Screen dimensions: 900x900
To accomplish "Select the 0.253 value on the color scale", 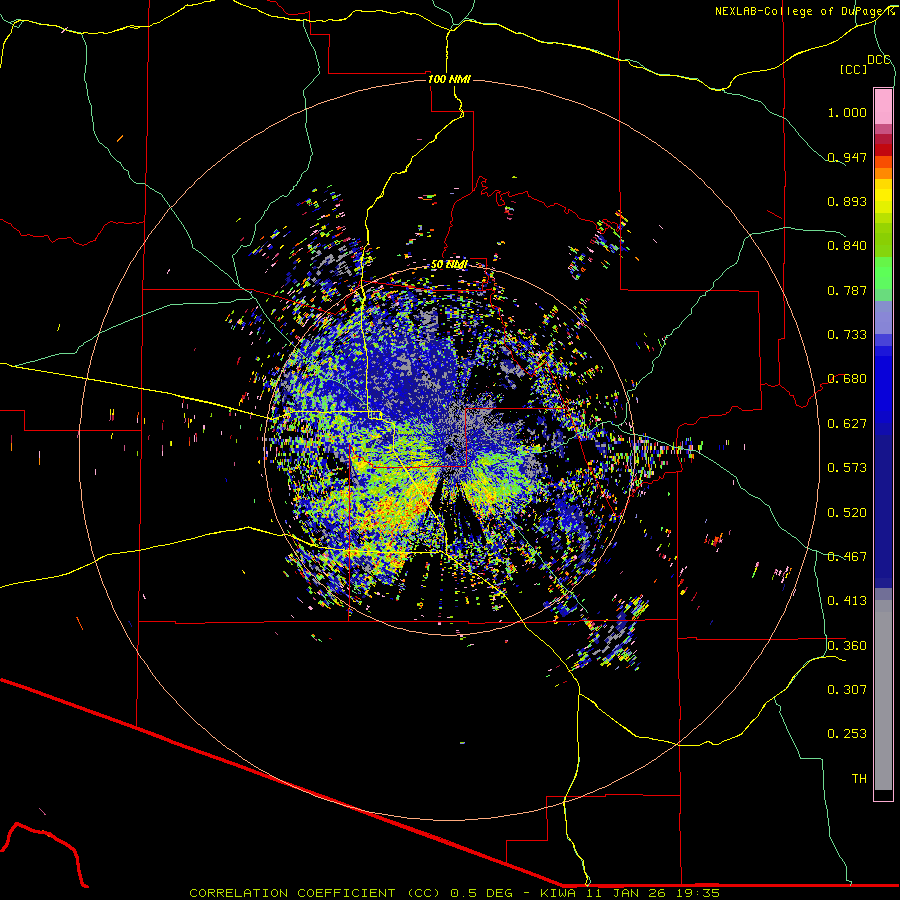I will (x=847, y=734).
